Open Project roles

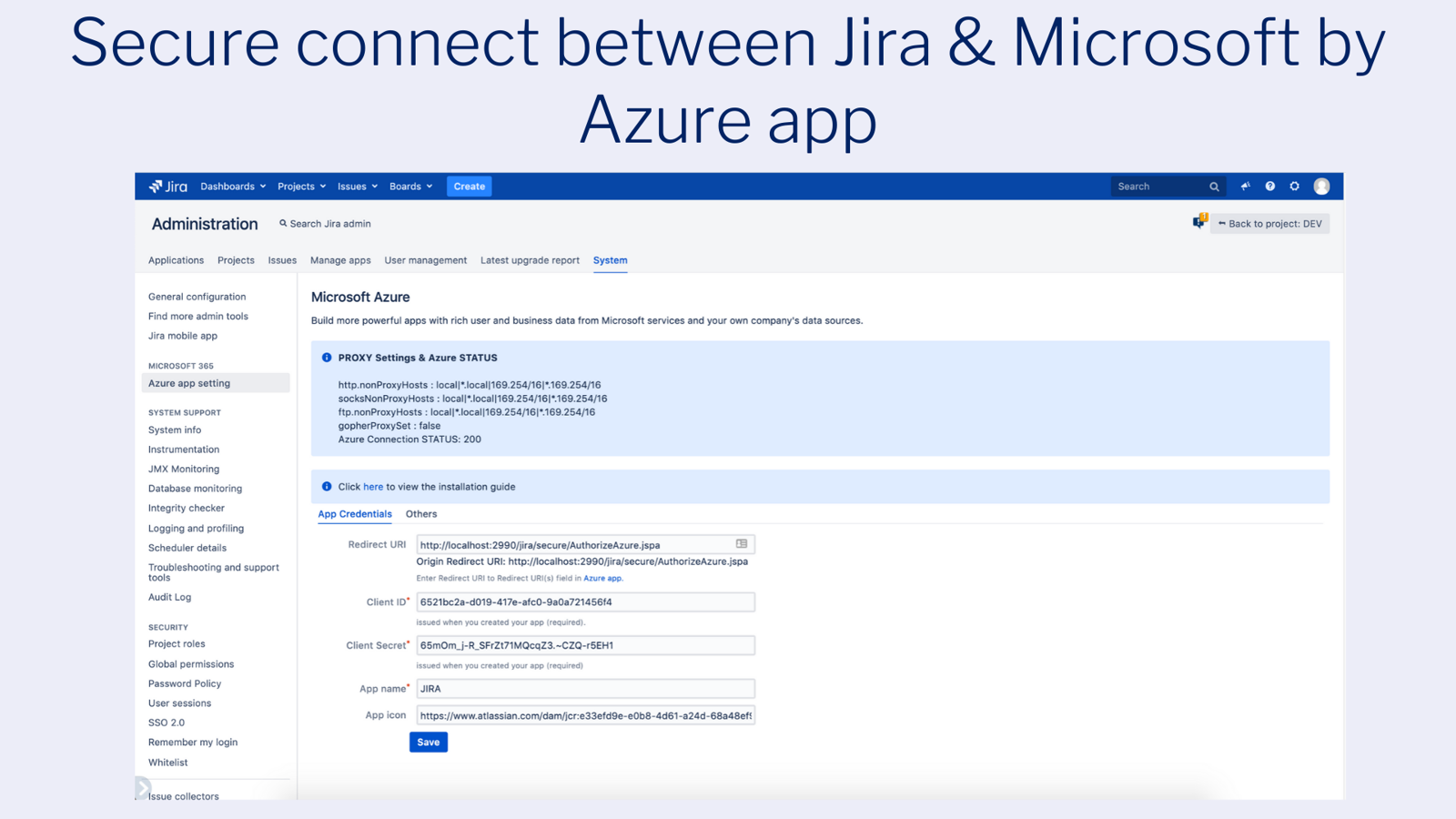[x=177, y=644]
